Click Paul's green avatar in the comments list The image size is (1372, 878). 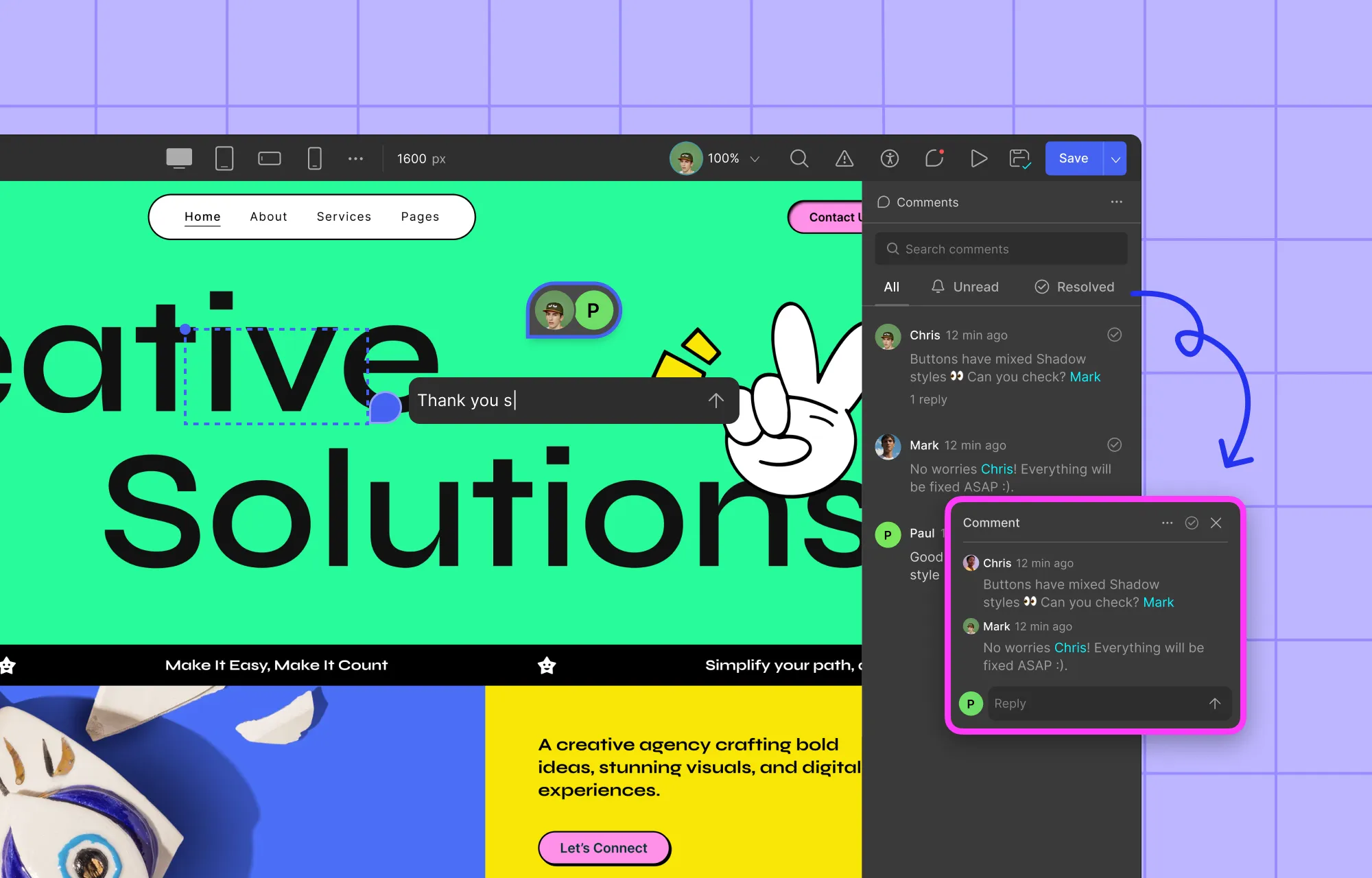pyautogui.click(x=888, y=535)
